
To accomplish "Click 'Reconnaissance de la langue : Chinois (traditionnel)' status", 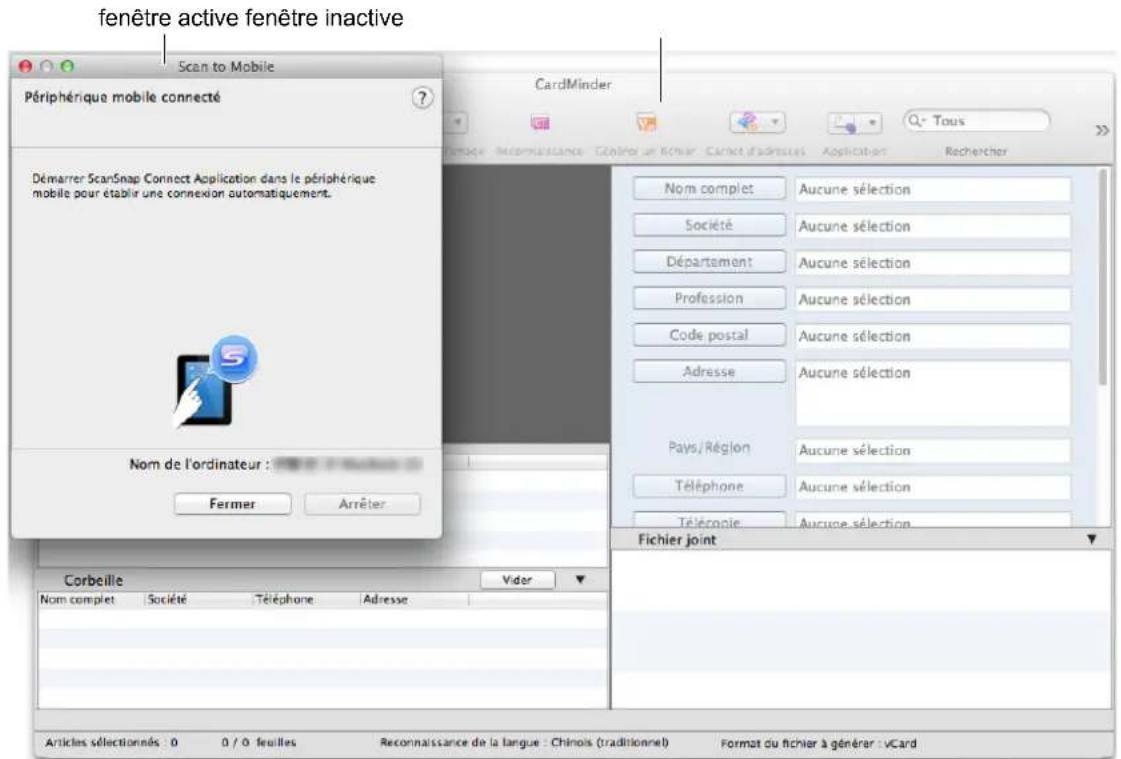I will pyautogui.click(x=524, y=743).
